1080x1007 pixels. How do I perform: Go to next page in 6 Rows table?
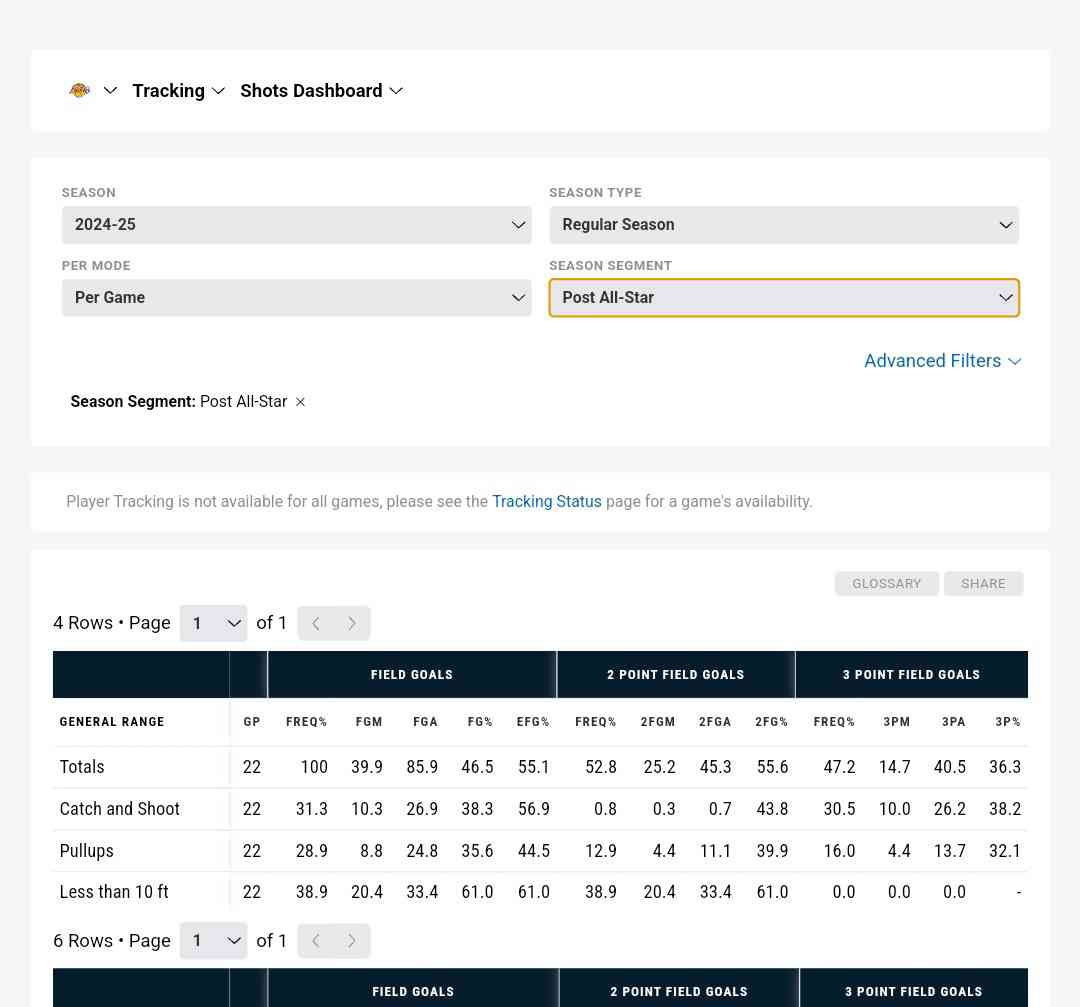(x=352, y=941)
